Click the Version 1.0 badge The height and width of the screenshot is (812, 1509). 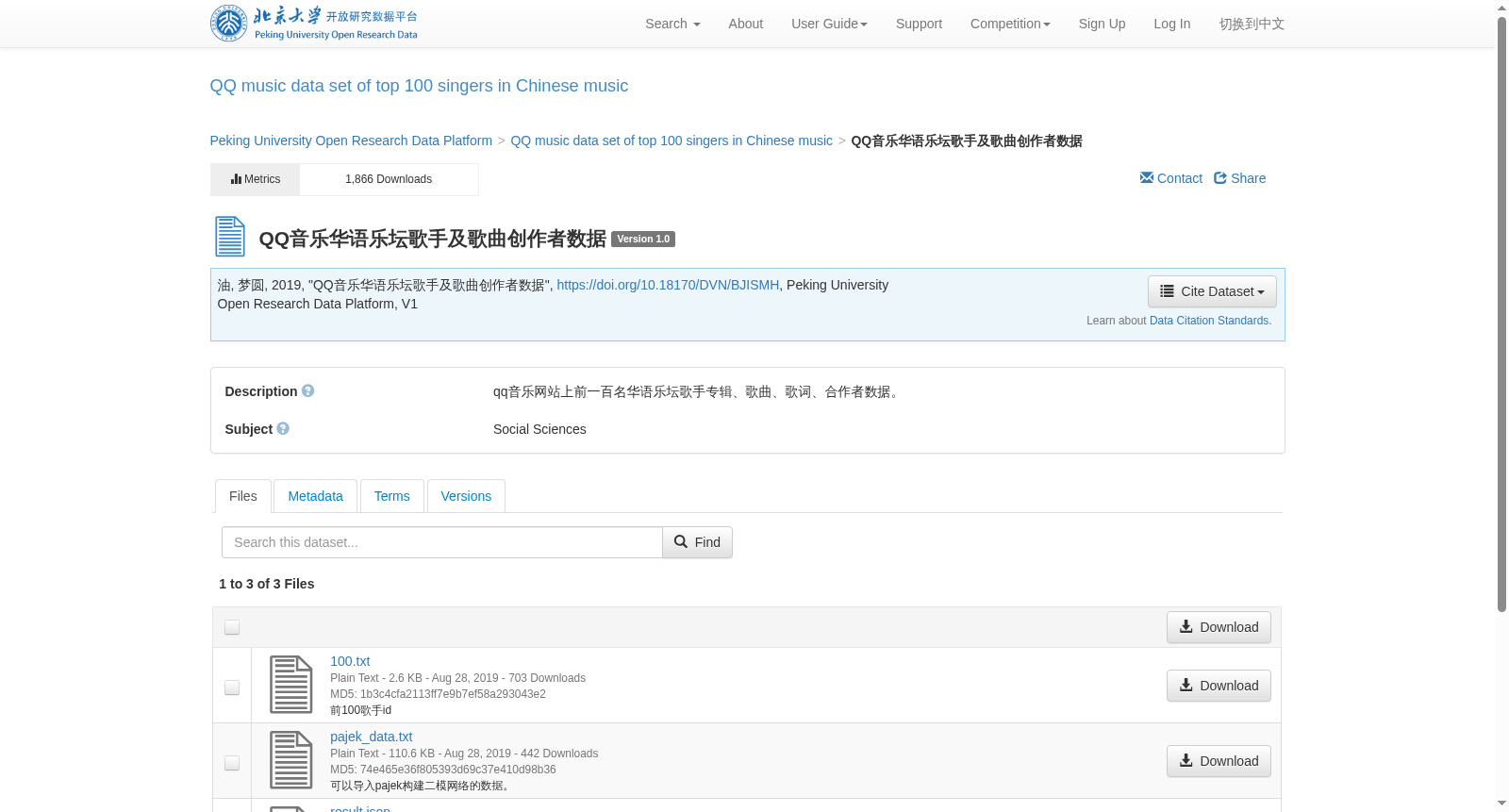643,239
